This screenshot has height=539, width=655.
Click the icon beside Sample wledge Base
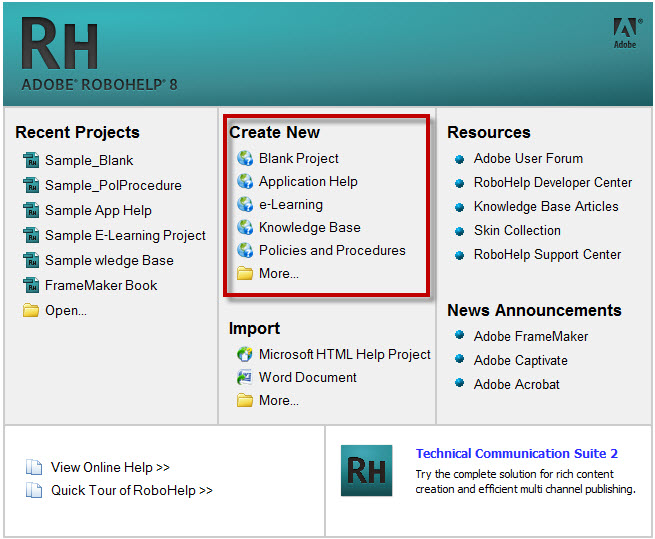coord(31,261)
